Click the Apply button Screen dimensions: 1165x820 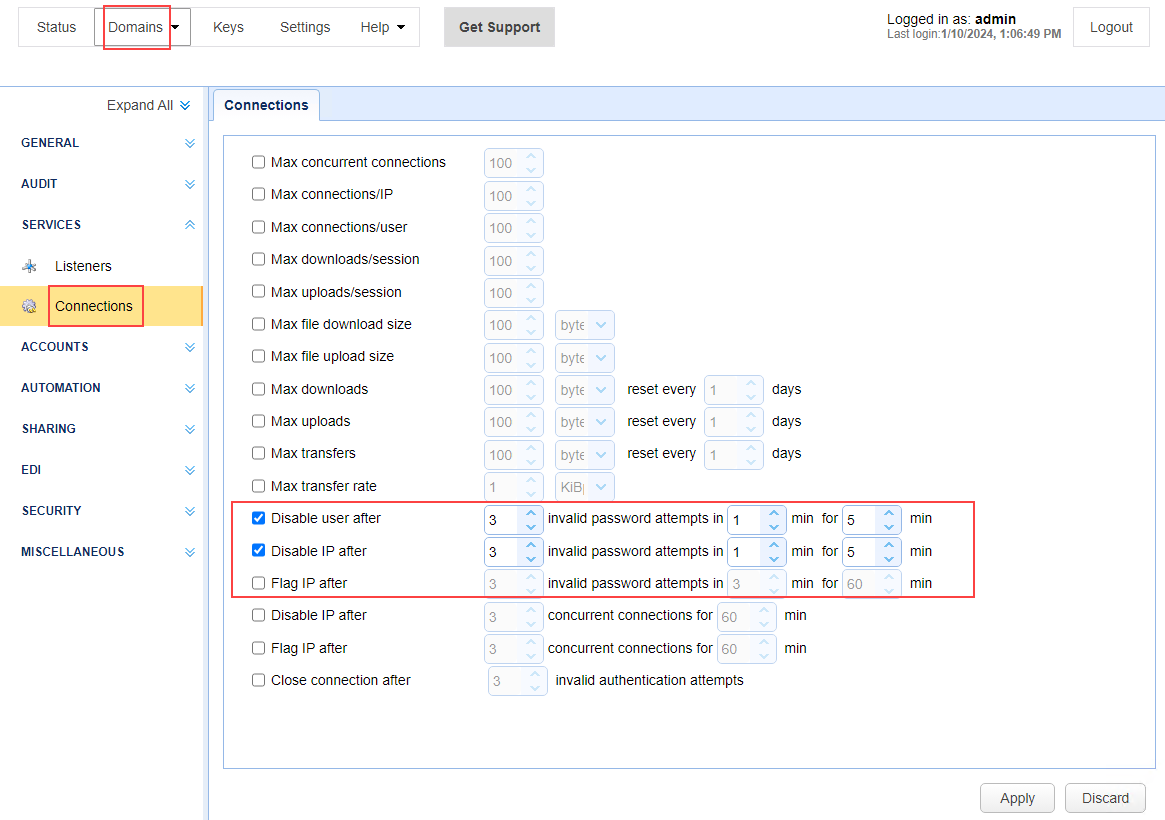(1017, 798)
